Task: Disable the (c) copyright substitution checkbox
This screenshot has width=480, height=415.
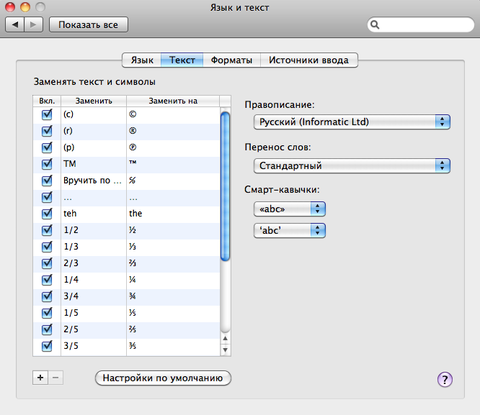Action: 47,114
